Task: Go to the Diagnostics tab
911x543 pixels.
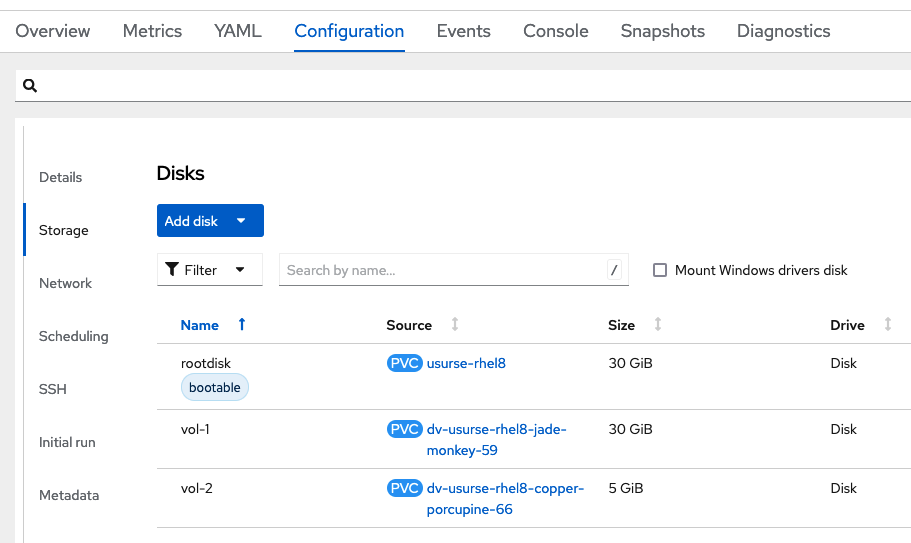Action: [783, 31]
